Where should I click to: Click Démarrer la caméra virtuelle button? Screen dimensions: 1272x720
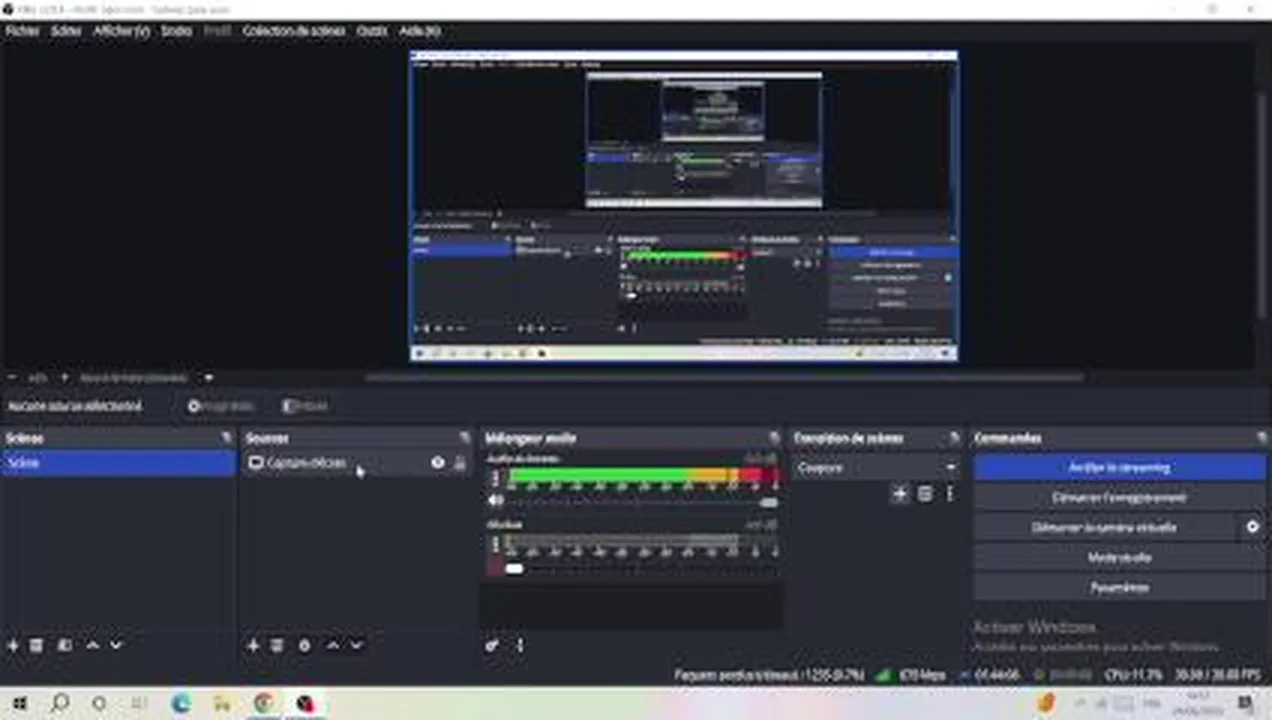[1105, 527]
